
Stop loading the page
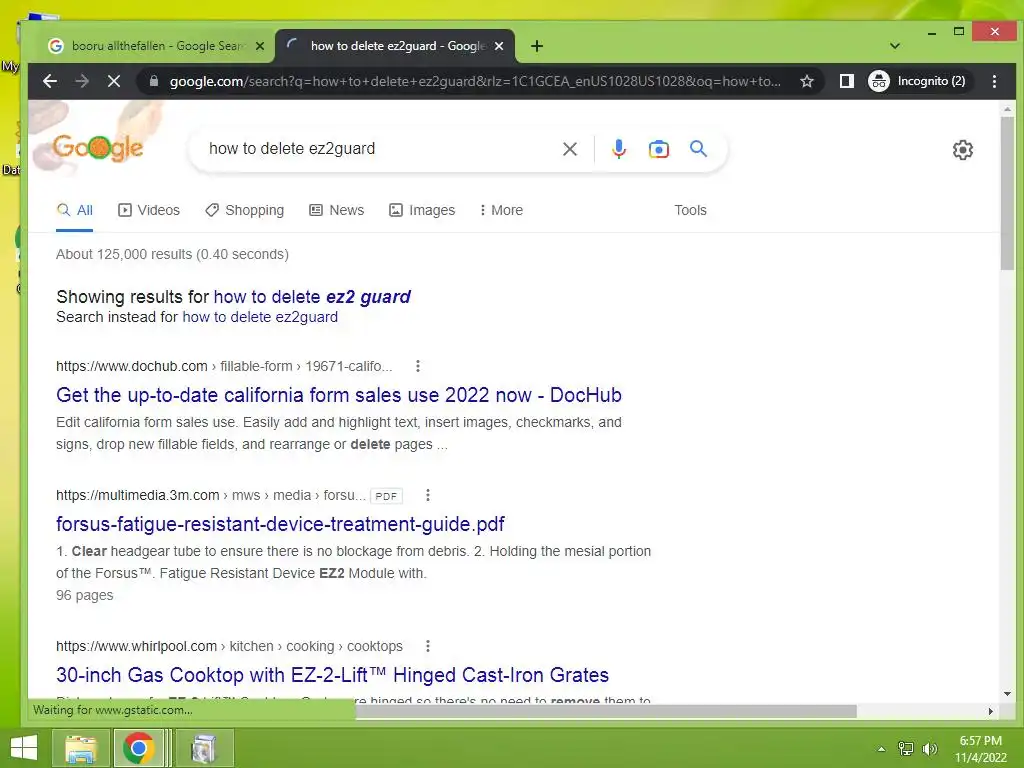(114, 81)
